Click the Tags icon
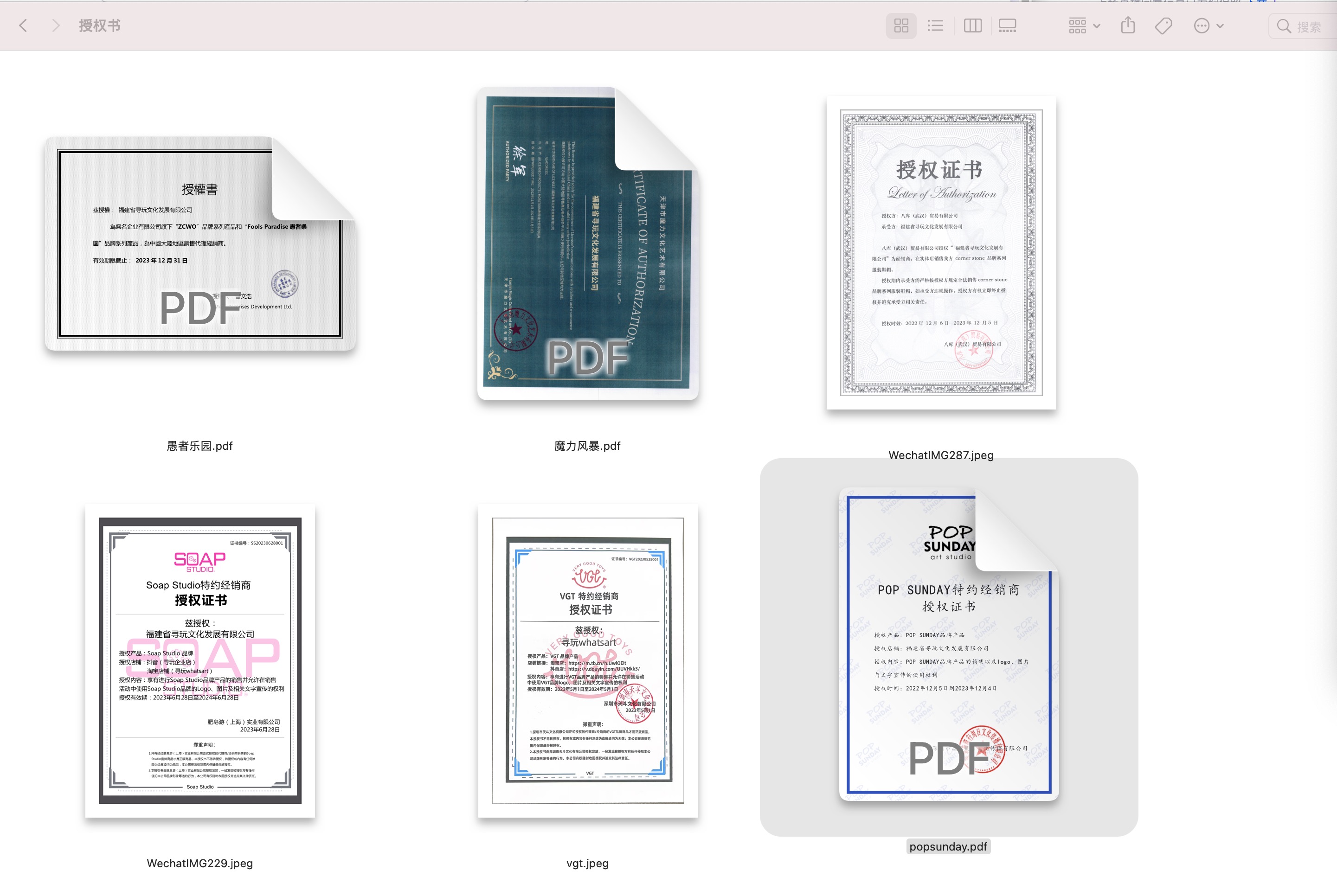The height and width of the screenshot is (896, 1337). pyautogui.click(x=1163, y=26)
